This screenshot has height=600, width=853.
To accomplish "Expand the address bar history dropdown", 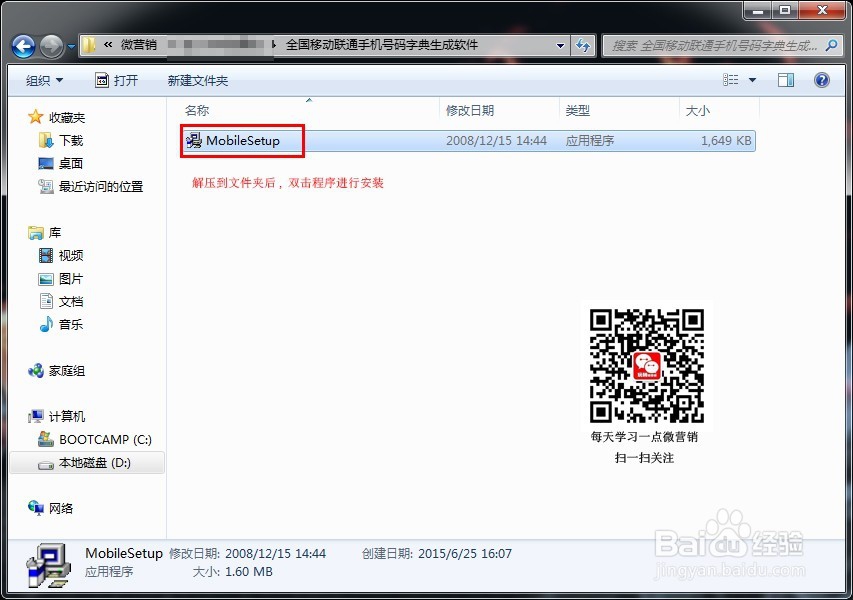I will click(x=560, y=46).
